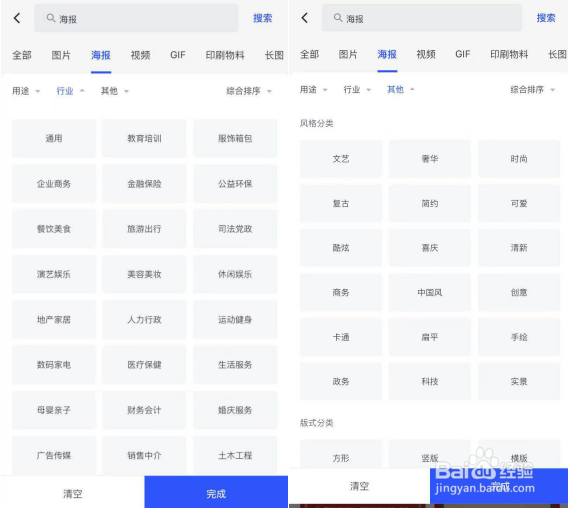Image resolution: width=568 pixels, height=508 pixels.
Task: Select the 视频 tab in left panel
Action: point(141,55)
